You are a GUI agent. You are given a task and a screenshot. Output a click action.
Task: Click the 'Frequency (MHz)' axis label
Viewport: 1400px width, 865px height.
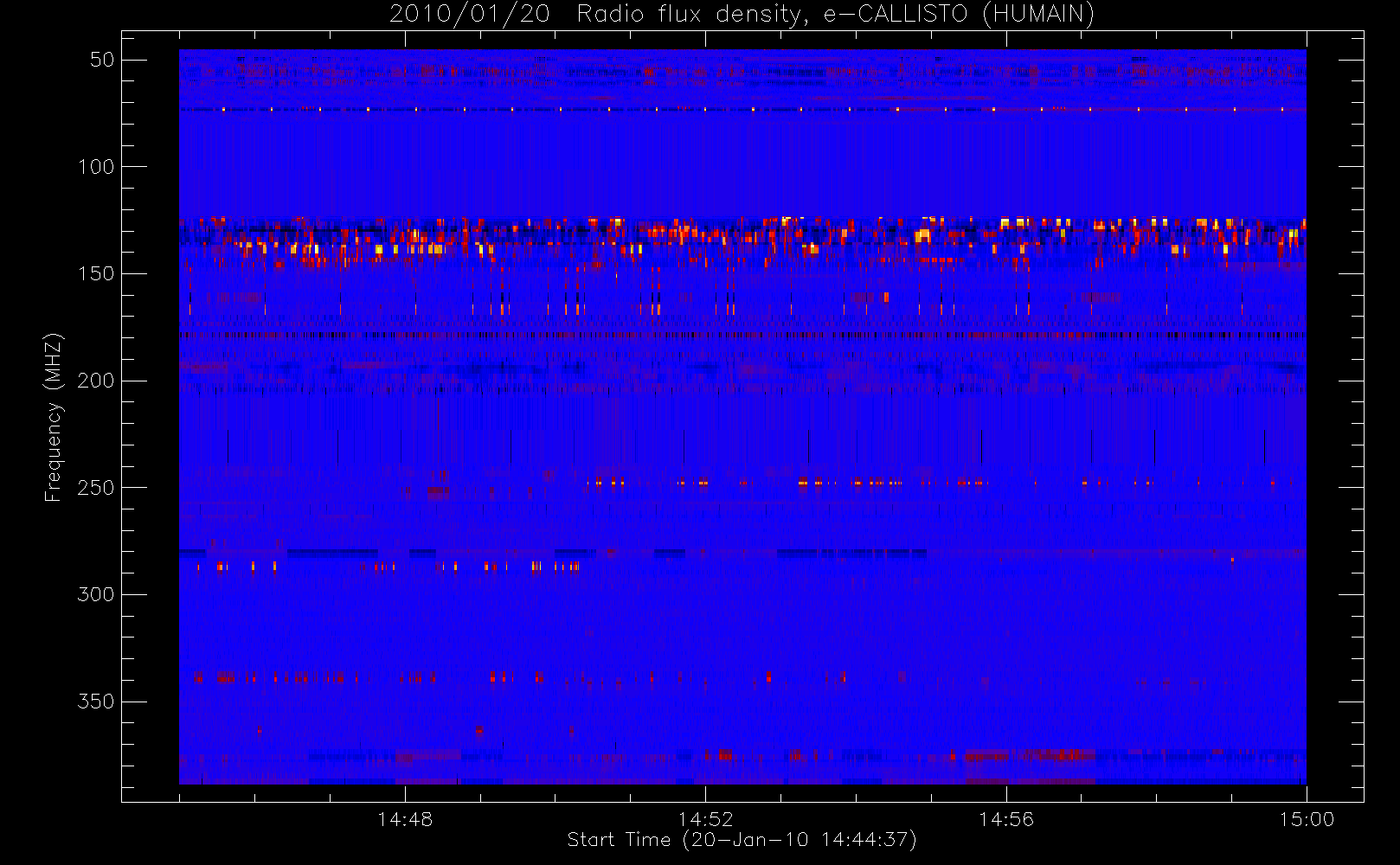coord(54,417)
